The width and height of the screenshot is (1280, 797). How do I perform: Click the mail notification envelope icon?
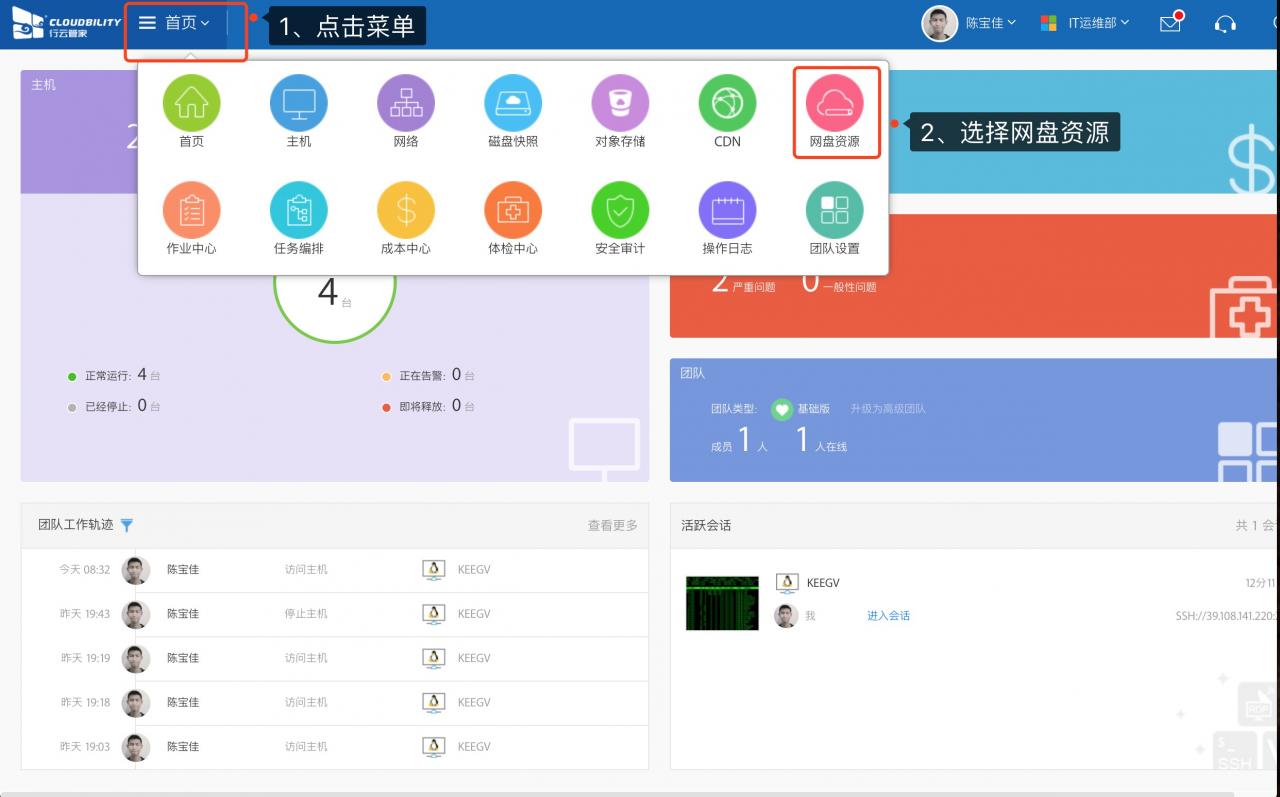click(x=1170, y=23)
